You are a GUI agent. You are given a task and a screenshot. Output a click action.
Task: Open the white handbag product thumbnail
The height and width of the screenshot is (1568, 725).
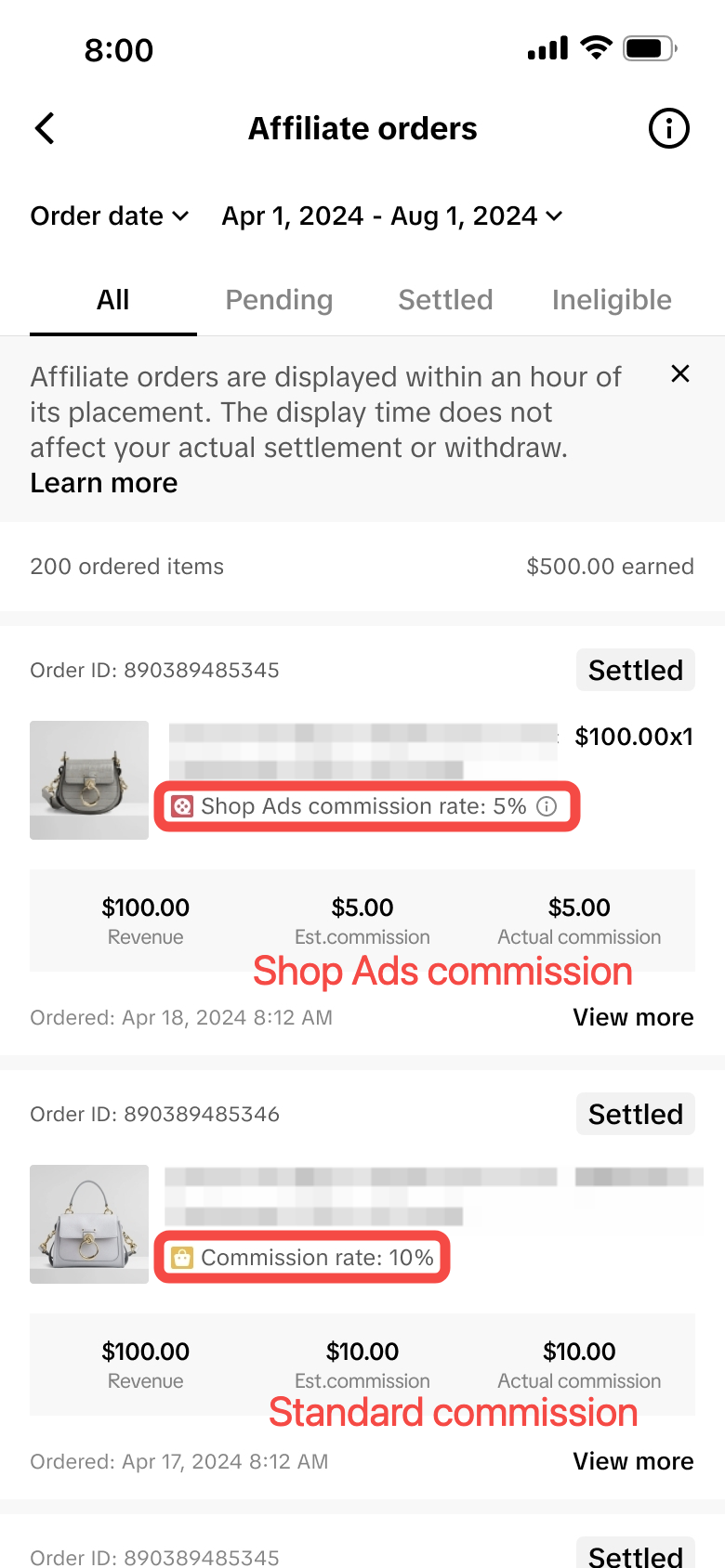(89, 1224)
